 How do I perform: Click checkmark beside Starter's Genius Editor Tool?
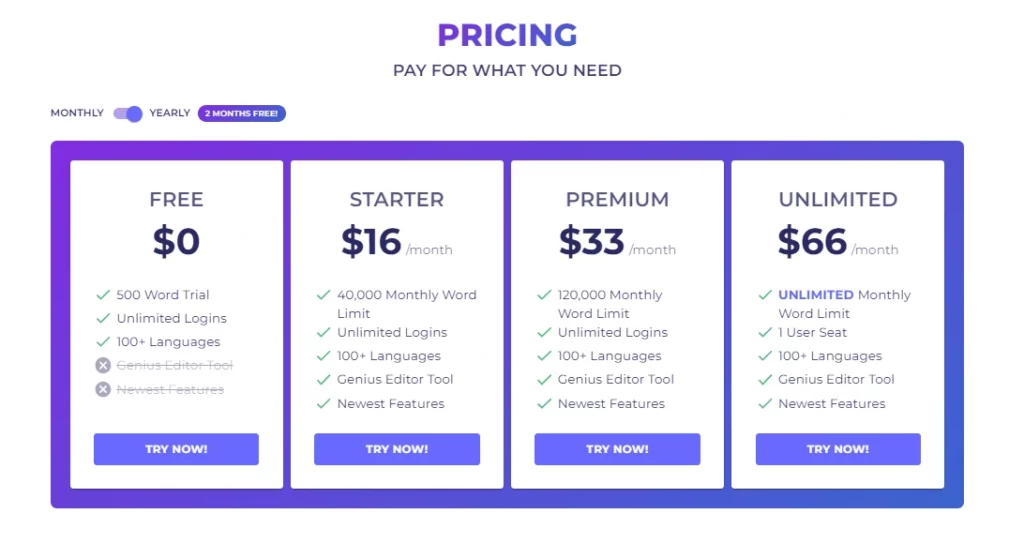(x=323, y=379)
